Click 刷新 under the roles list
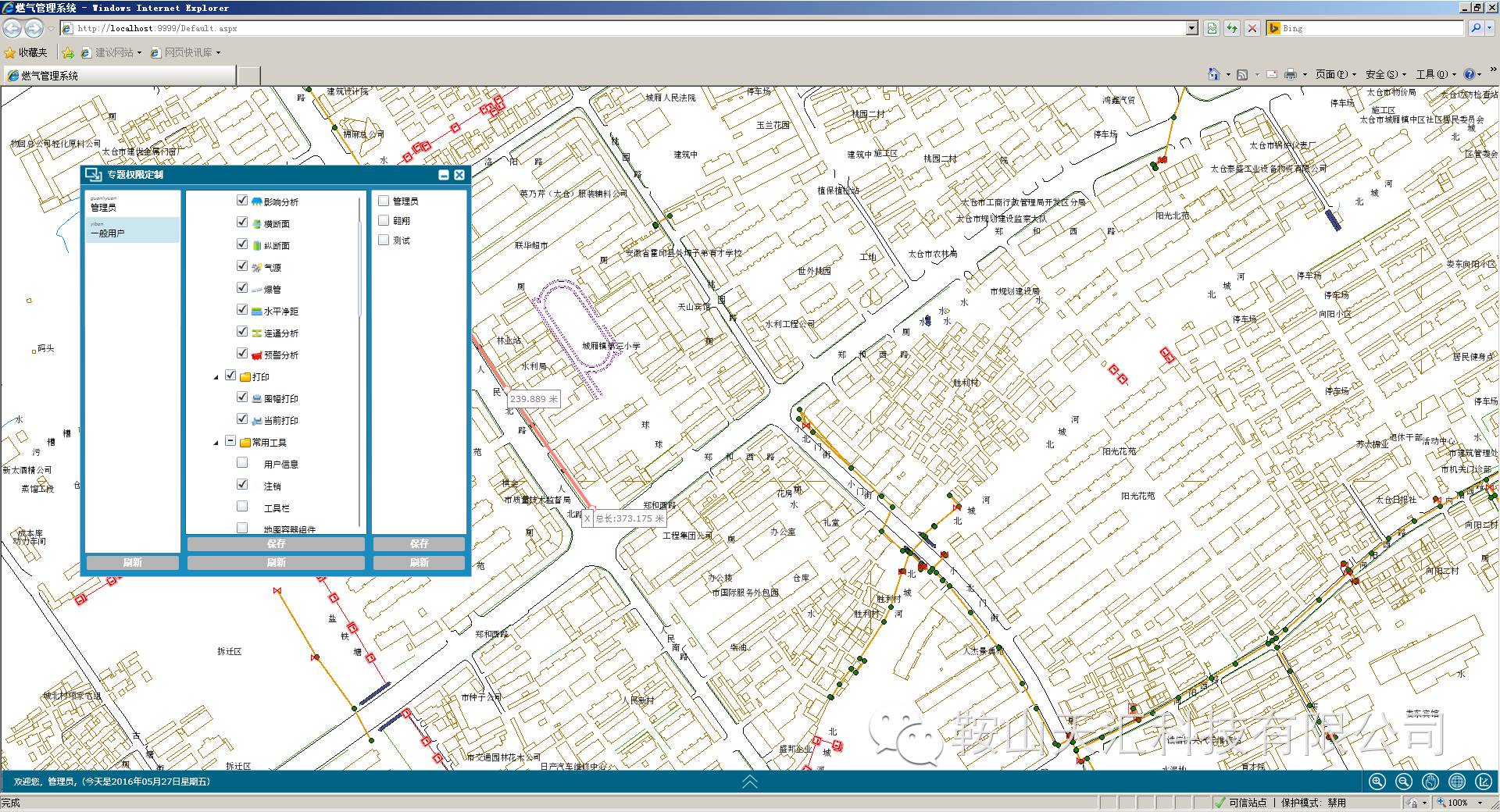Screen dimensions: 1500x812 pyautogui.click(x=419, y=562)
